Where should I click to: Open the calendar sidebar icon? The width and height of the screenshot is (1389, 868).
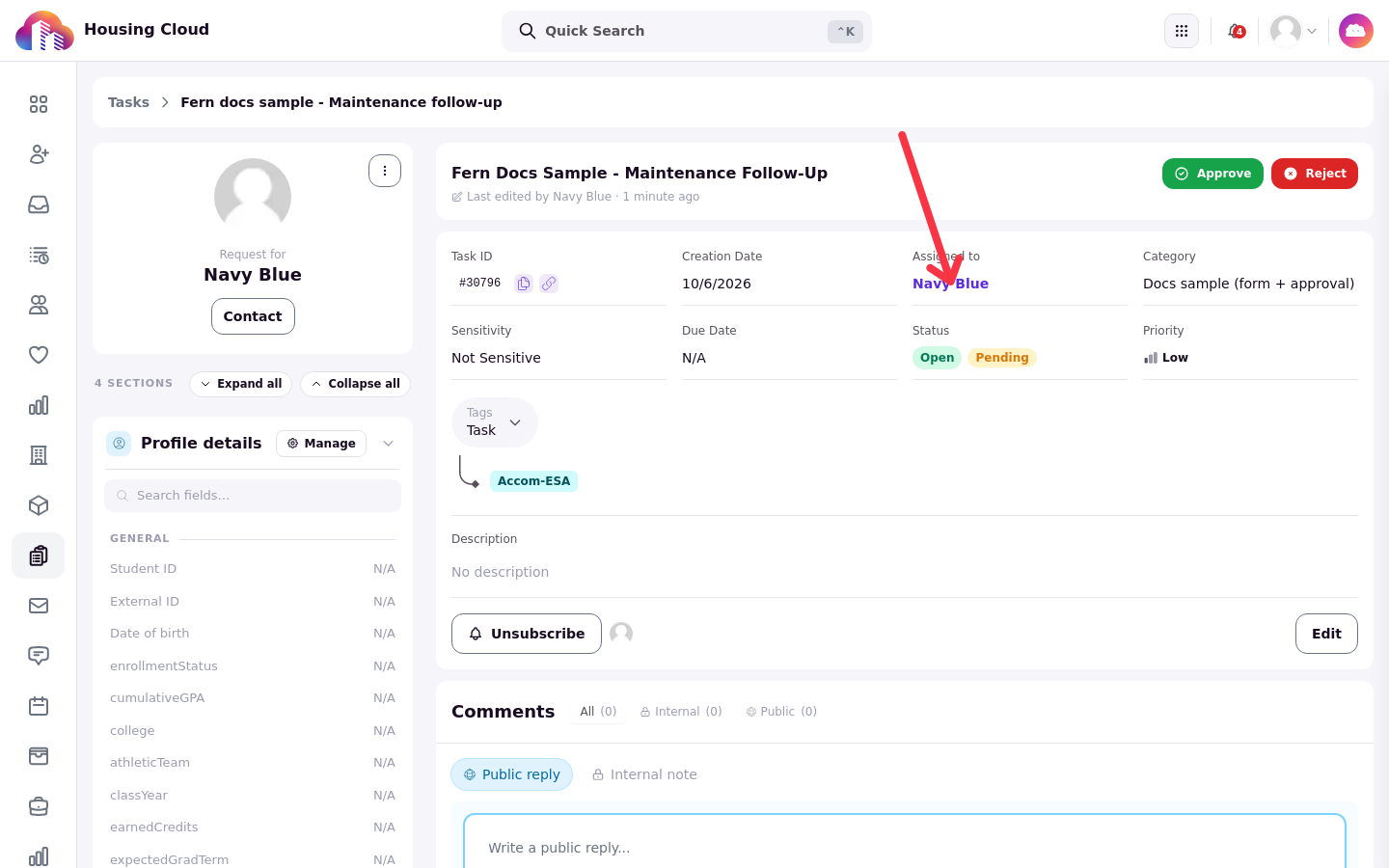[39, 706]
